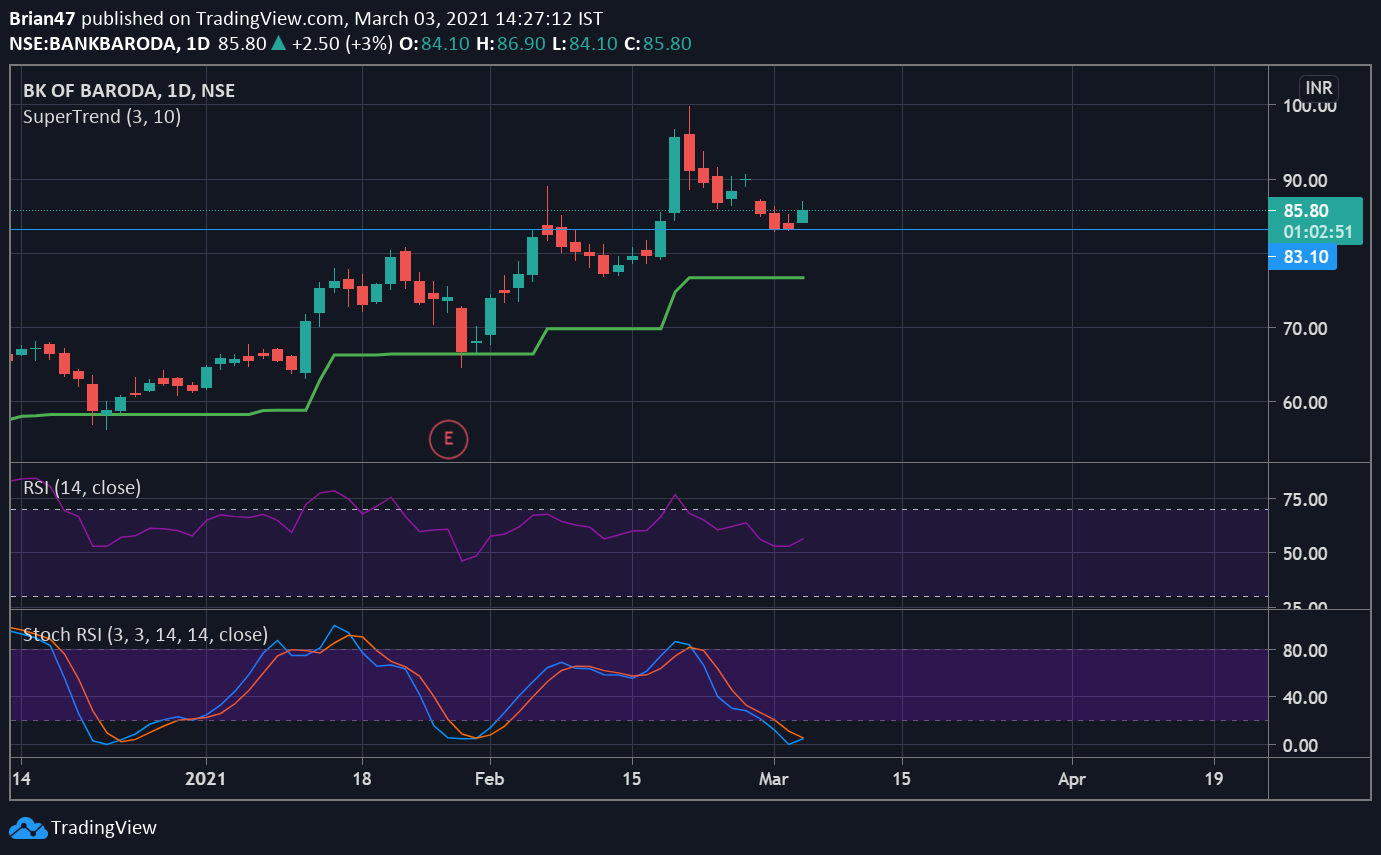
Task: Click the tallest green candle near 95
Action: 675,174
